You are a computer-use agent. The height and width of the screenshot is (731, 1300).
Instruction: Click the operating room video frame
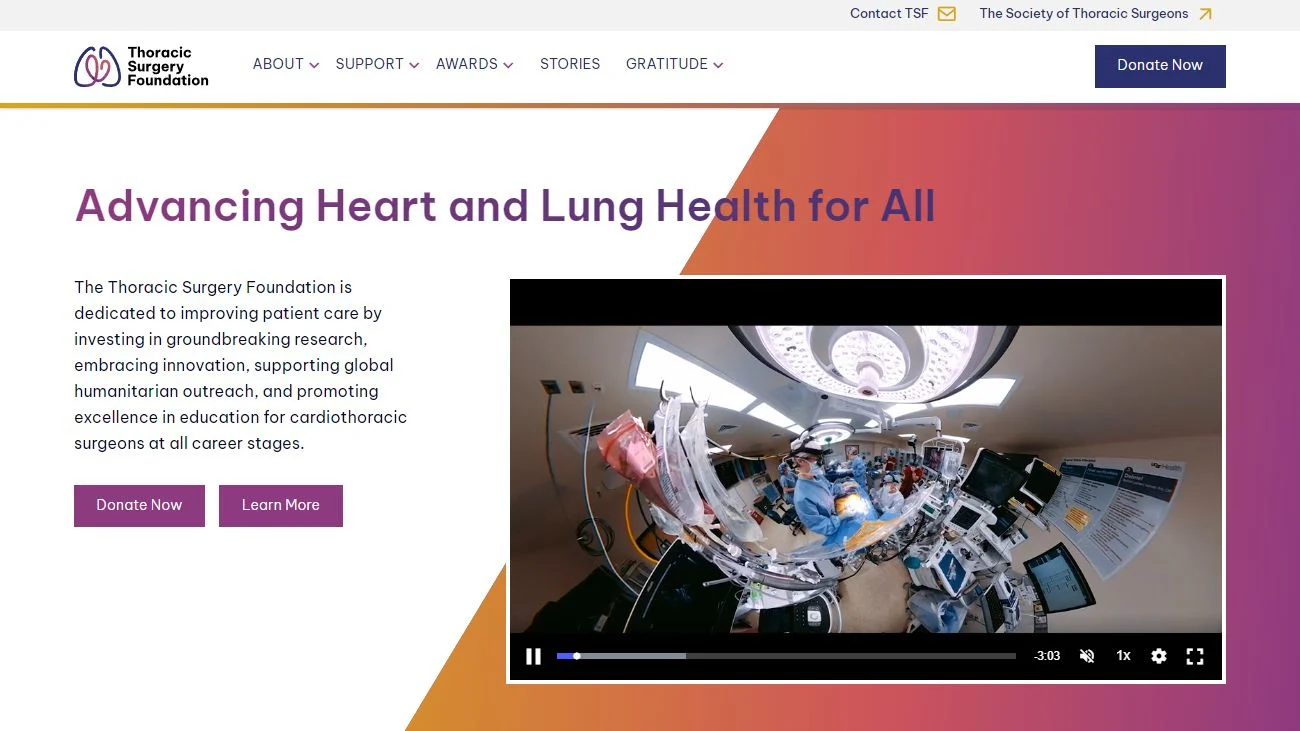point(866,478)
